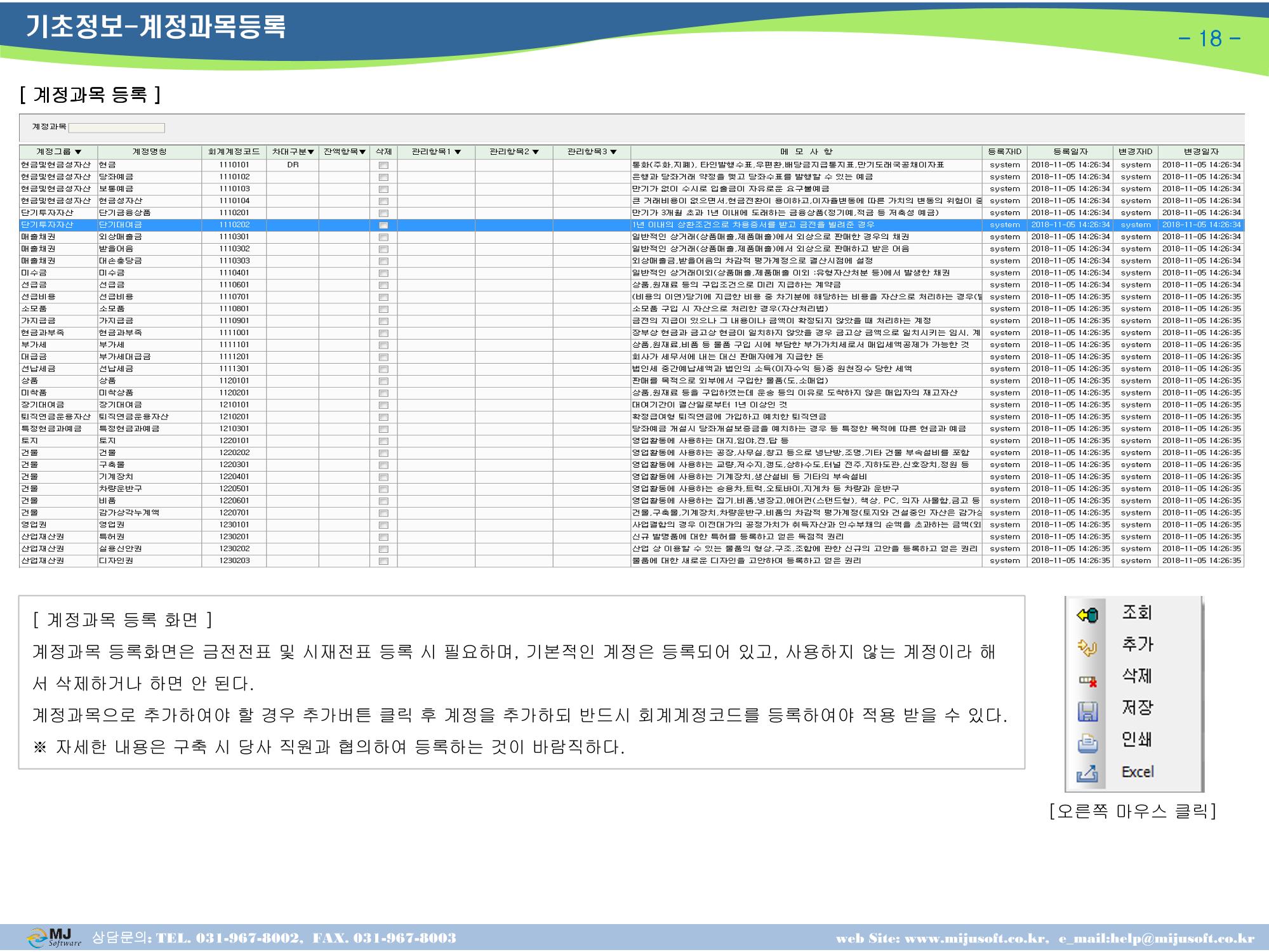The width and height of the screenshot is (1269, 952).
Task: Open the 관리항목2 column filter dropdown
Action: coord(536,152)
